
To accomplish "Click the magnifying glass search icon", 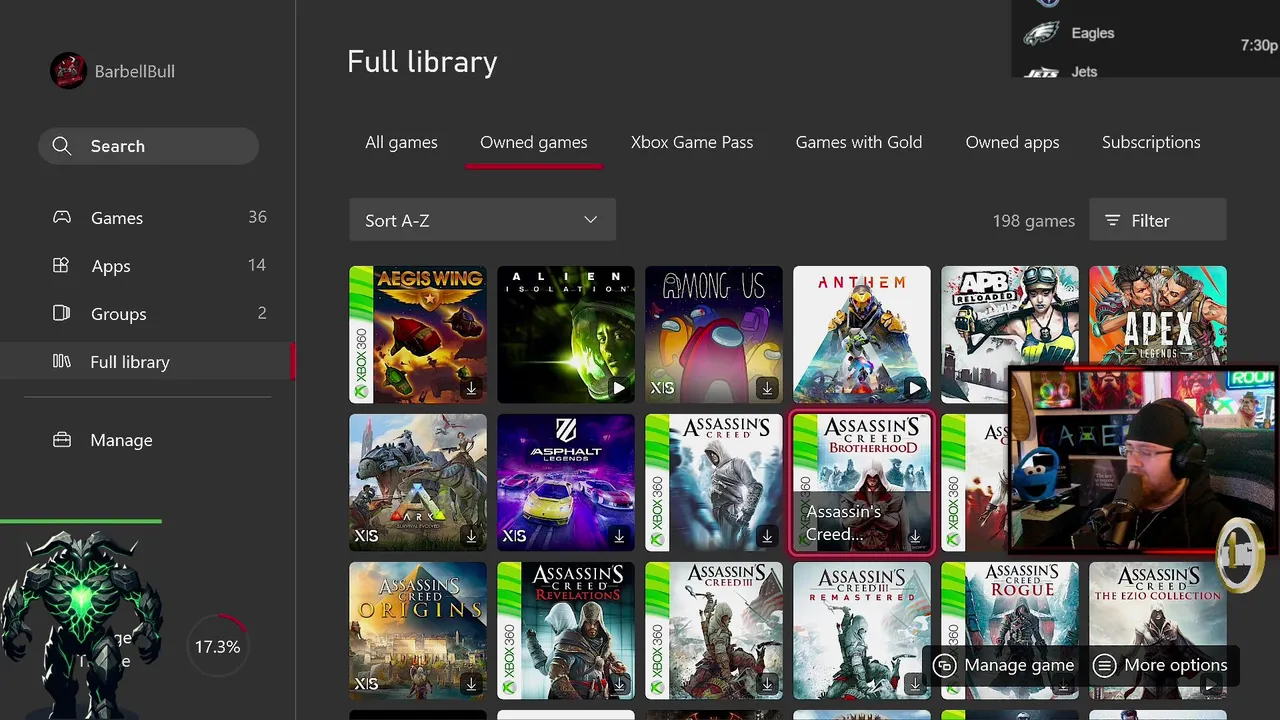I will click(62, 146).
